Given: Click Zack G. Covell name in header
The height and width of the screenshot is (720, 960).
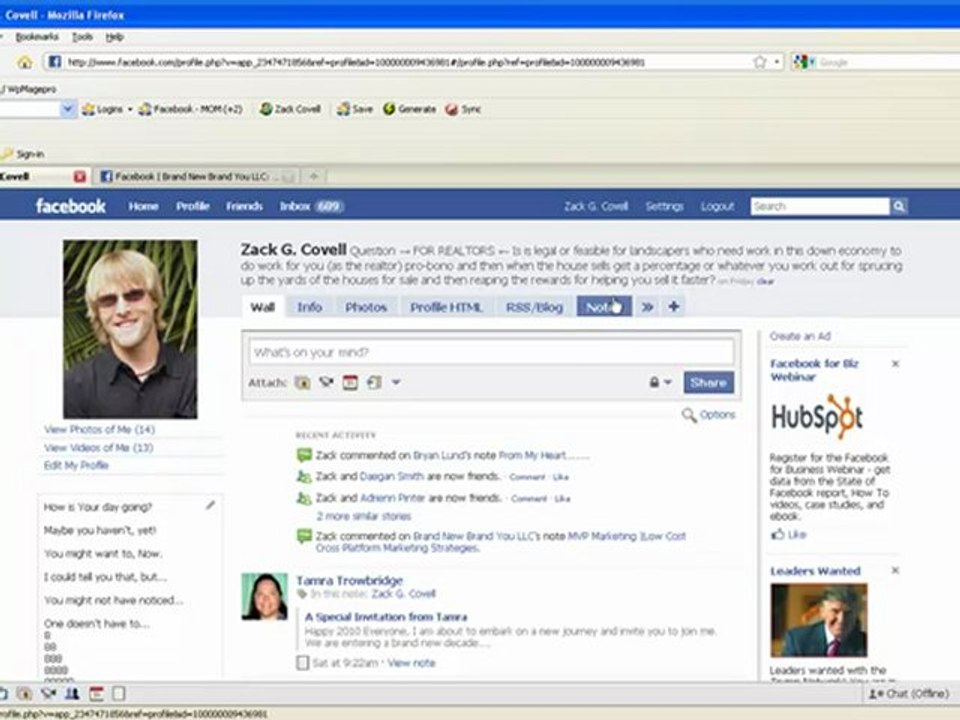Looking at the screenshot, I should pyautogui.click(x=596, y=206).
